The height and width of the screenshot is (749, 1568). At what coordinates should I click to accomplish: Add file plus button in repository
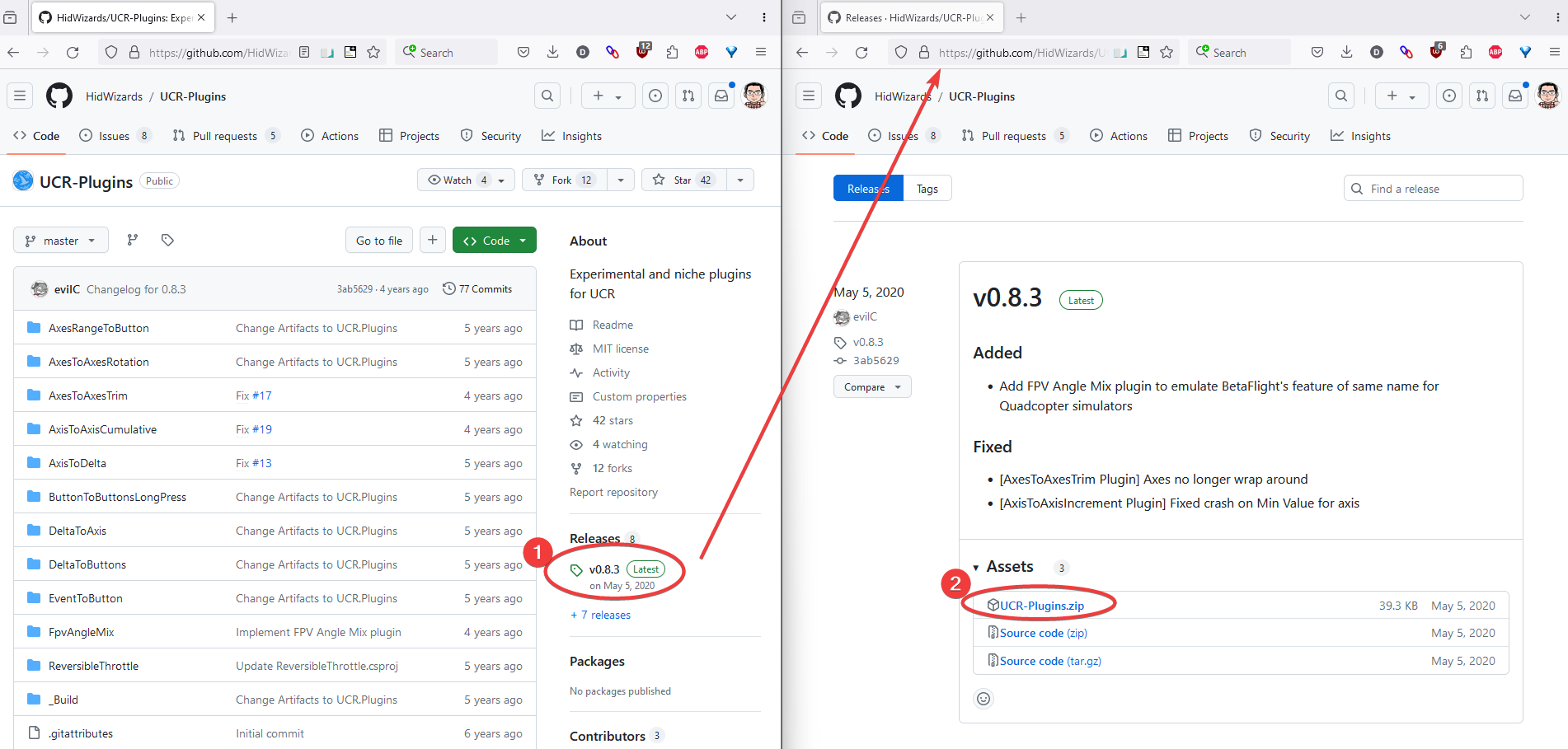click(x=433, y=240)
